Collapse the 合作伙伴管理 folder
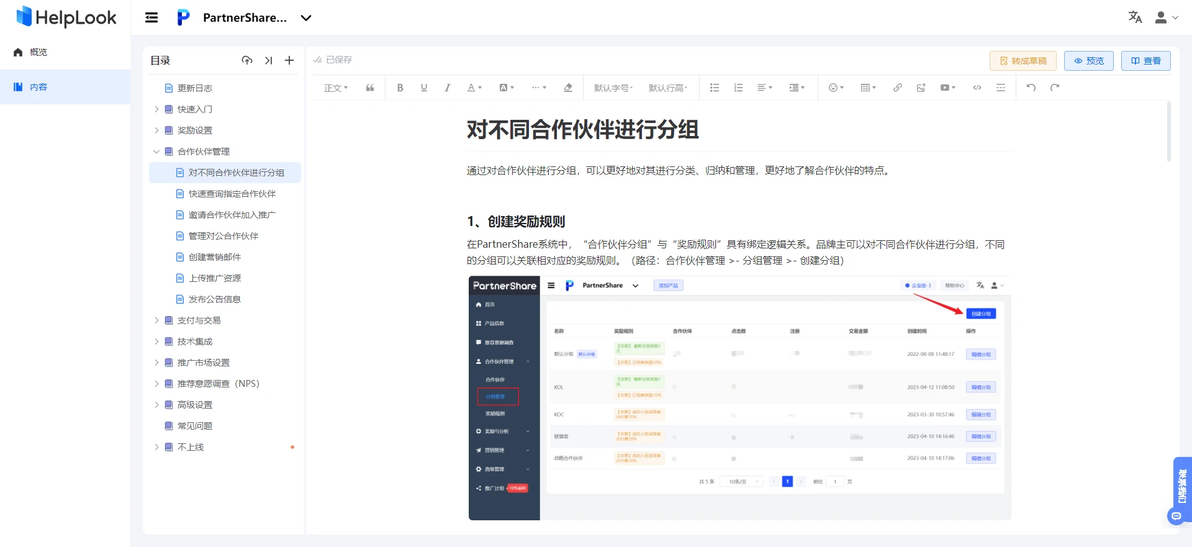 tap(157, 151)
